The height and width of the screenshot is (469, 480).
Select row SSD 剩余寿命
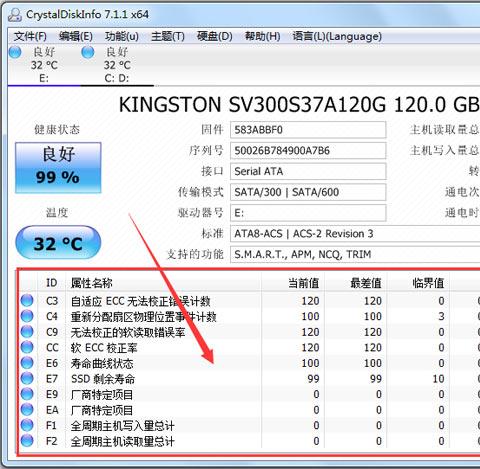pyautogui.click(x=249, y=379)
